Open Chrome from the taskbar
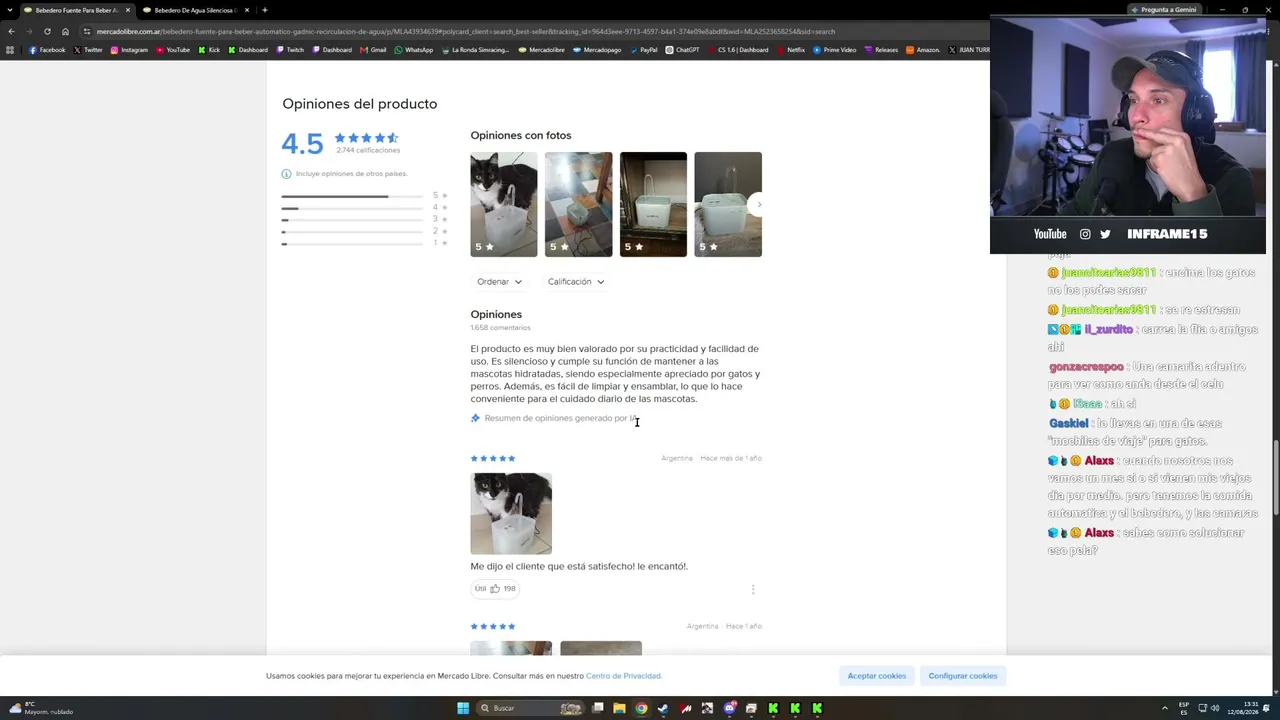Viewport: 1280px width, 720px height. point(641,708)
